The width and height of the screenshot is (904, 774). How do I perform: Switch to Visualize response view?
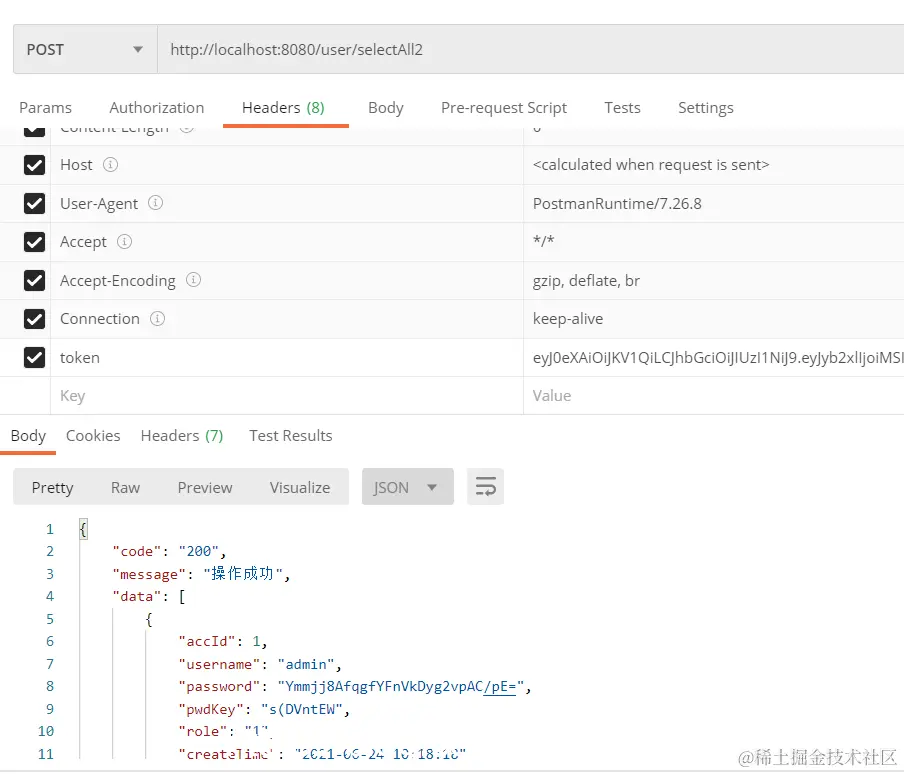click(300, 488)
